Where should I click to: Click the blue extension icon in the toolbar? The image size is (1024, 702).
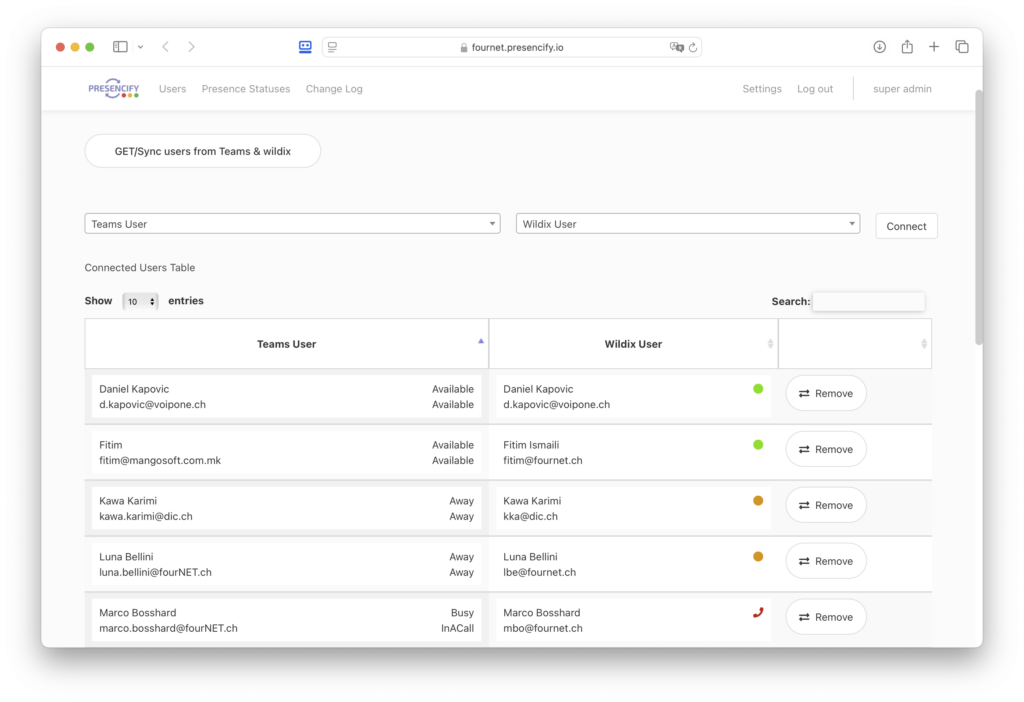click(305, 47)
